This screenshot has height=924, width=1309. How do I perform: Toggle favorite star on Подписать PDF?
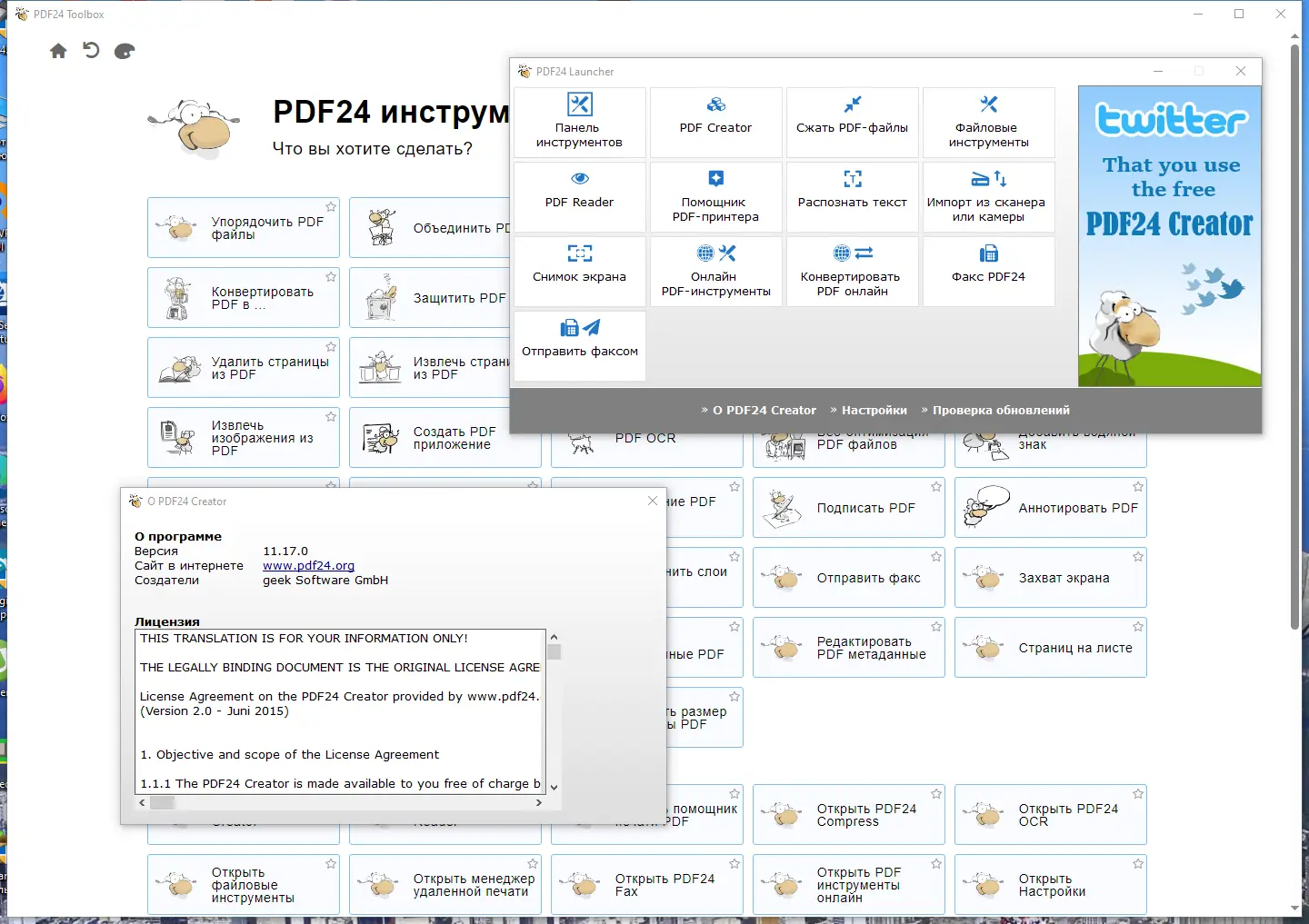point(936,487)
